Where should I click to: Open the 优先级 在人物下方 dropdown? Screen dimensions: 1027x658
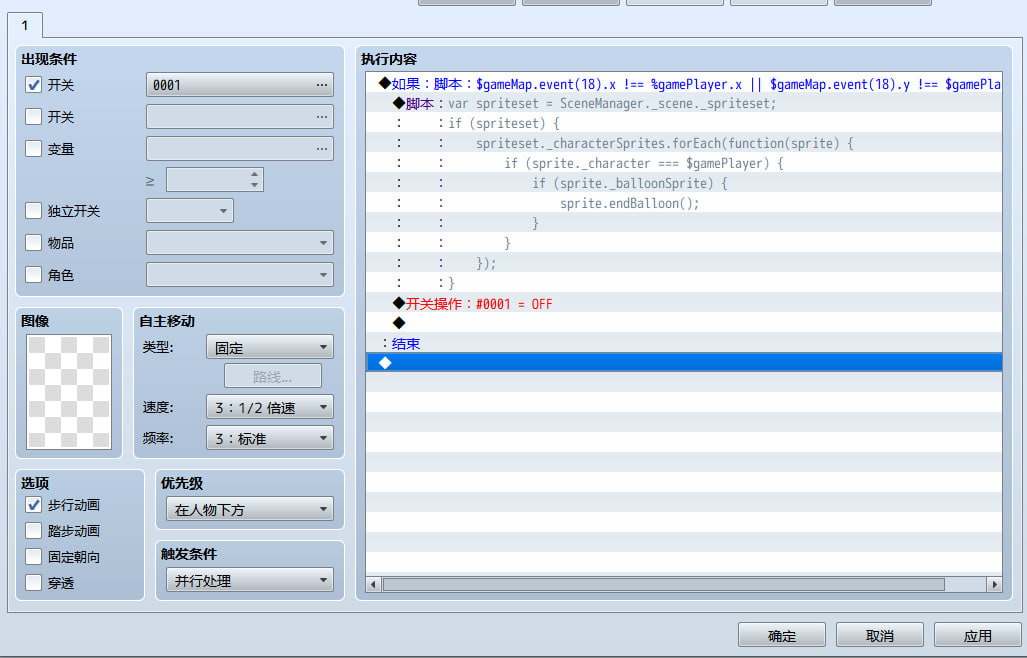point(250,509)
